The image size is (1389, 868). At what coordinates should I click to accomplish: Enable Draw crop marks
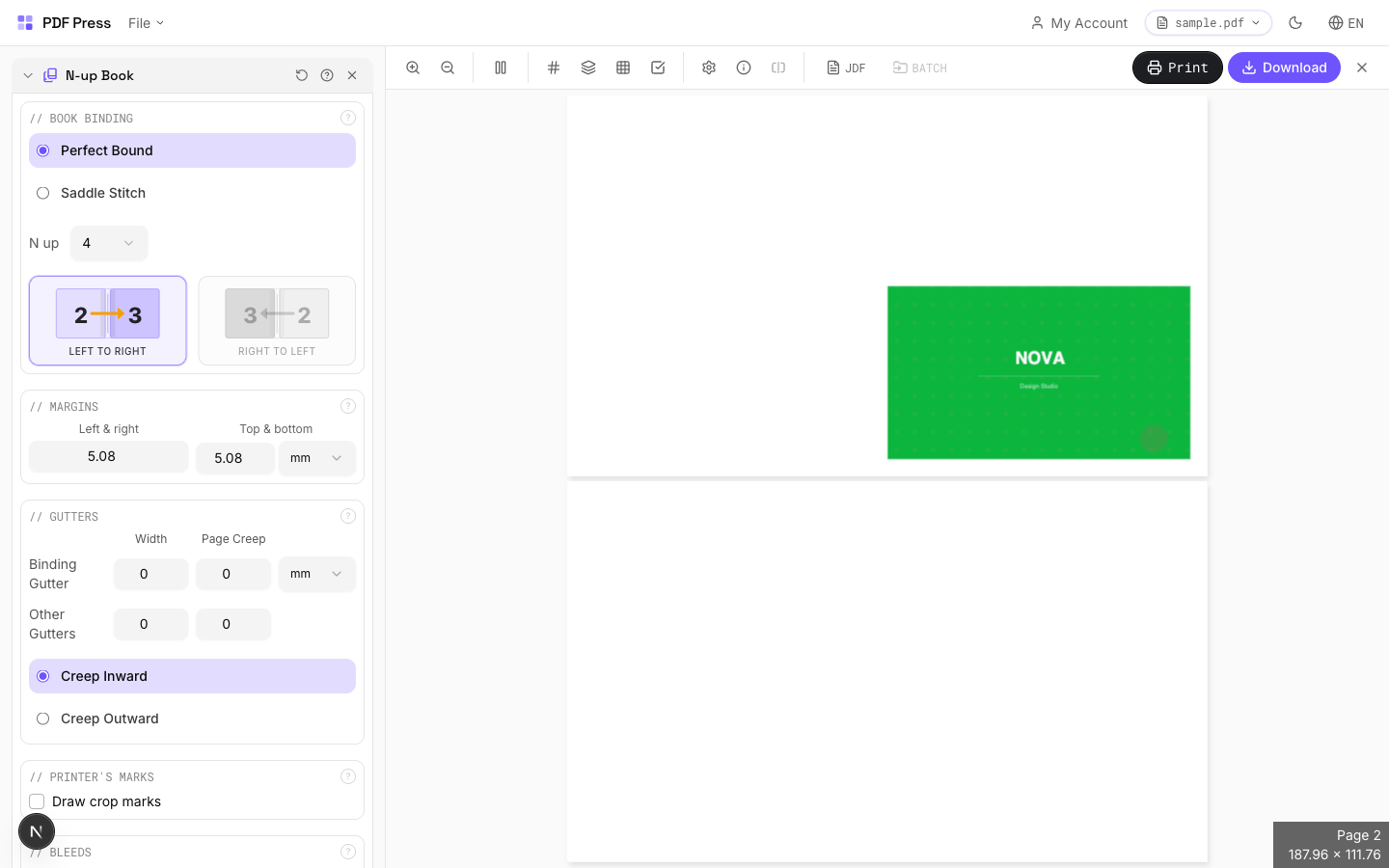click(x=37, y=801)
